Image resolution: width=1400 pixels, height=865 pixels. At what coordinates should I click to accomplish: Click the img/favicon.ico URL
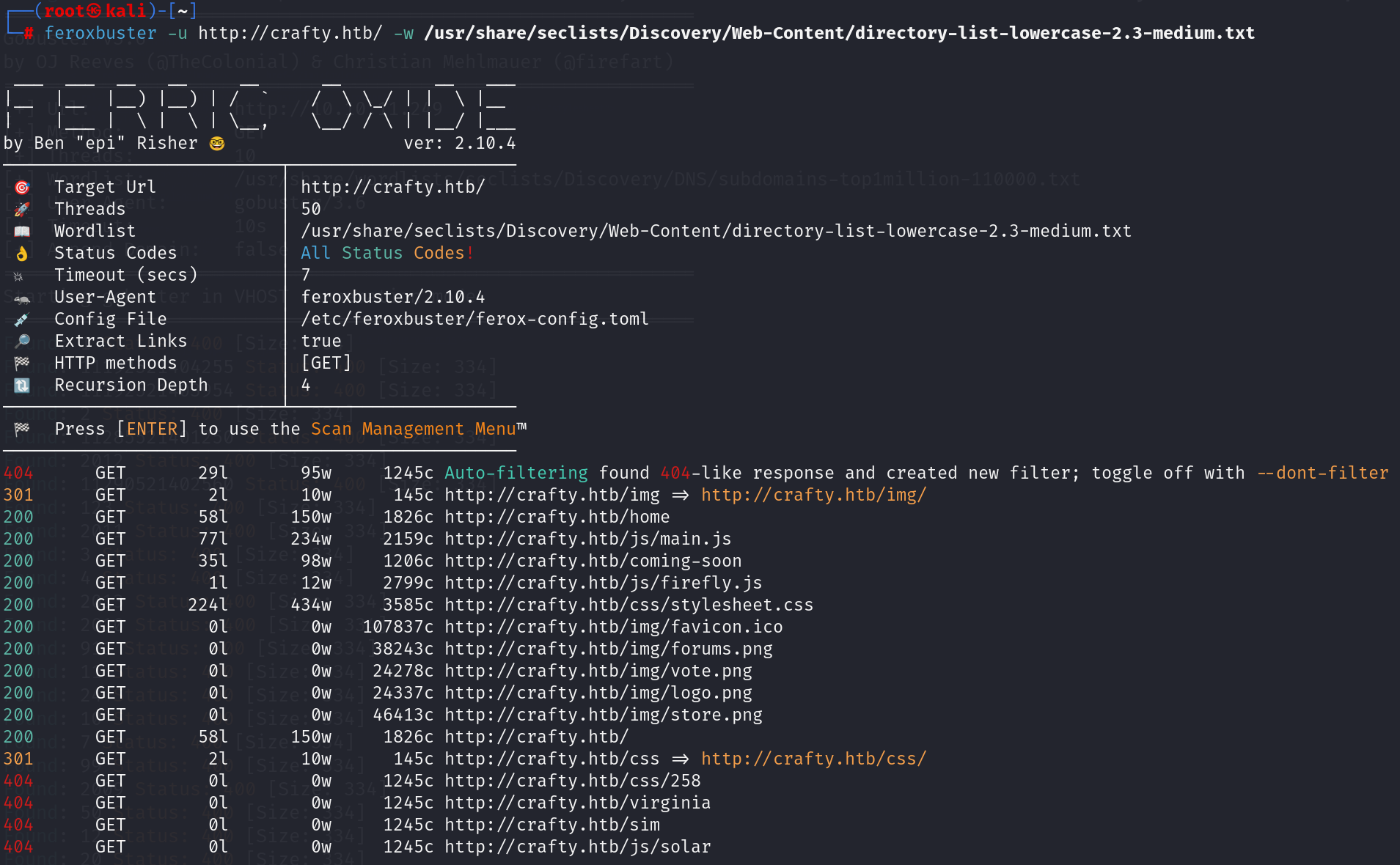coord(614,627)
